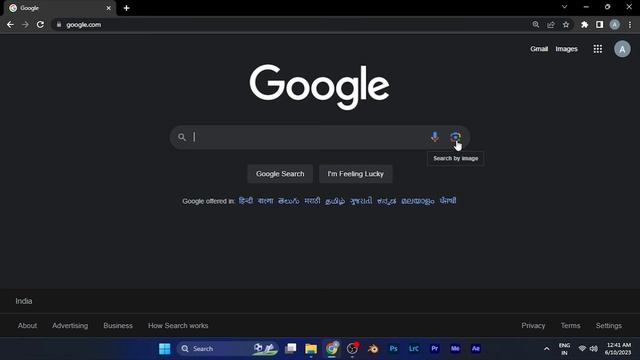Switch Google to Hindi language
The image size is (640, 360).
246,201
